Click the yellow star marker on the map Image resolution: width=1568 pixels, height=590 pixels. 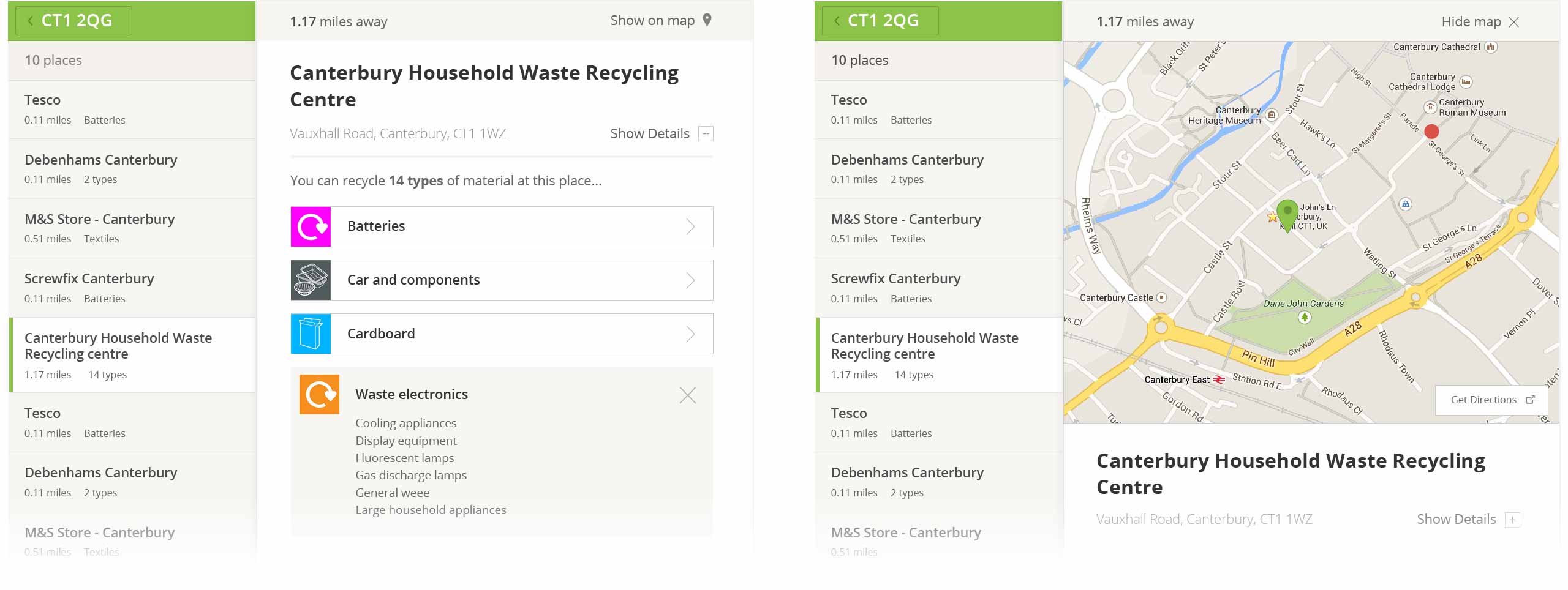(x=1272, y=217)
